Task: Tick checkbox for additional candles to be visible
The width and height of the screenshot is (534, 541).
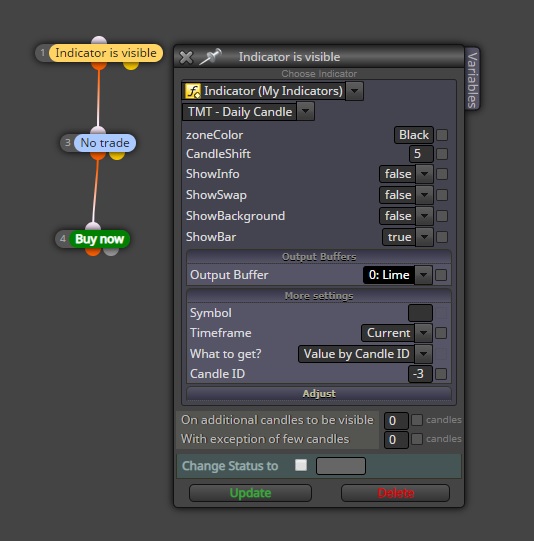Action: point(417,420)
